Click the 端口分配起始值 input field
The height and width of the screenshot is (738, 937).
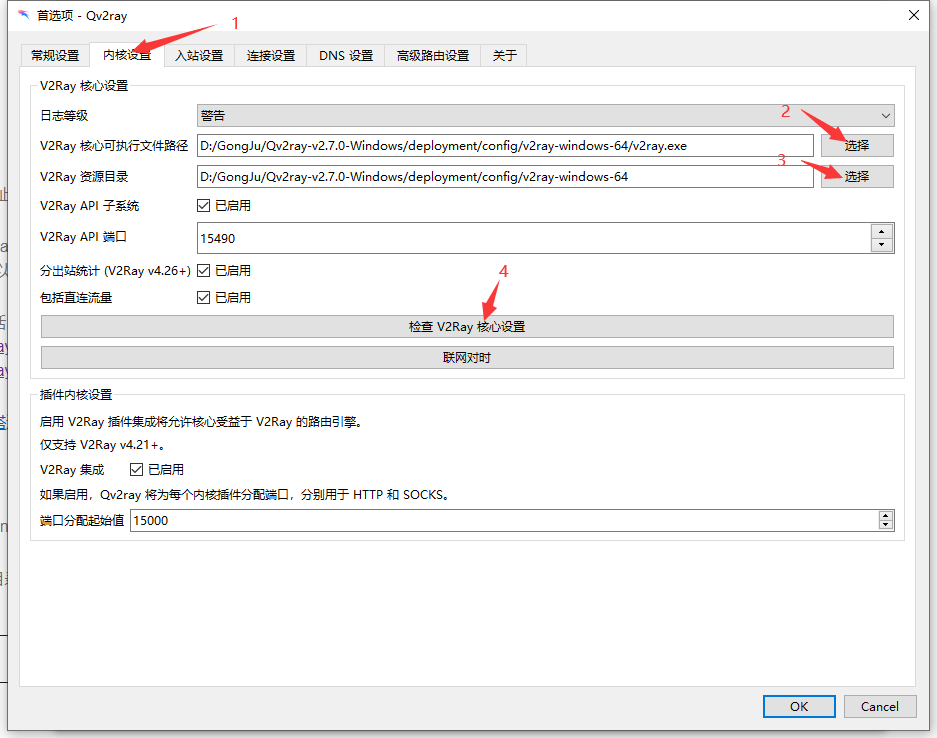pyautogui.click(x=504, y=520)
